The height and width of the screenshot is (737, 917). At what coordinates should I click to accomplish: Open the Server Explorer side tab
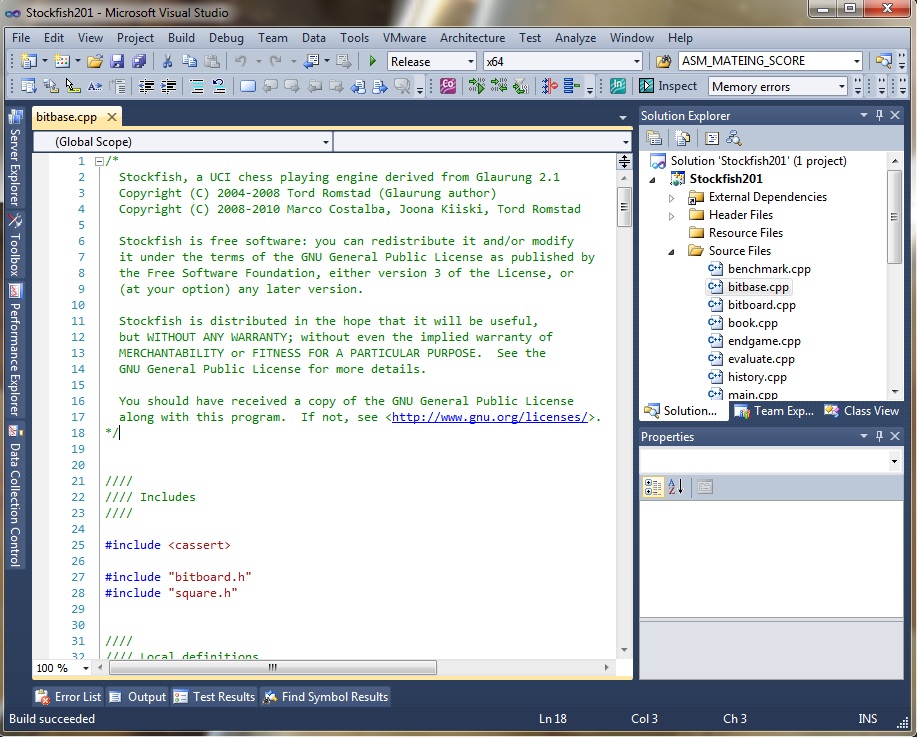pos(15,158)
